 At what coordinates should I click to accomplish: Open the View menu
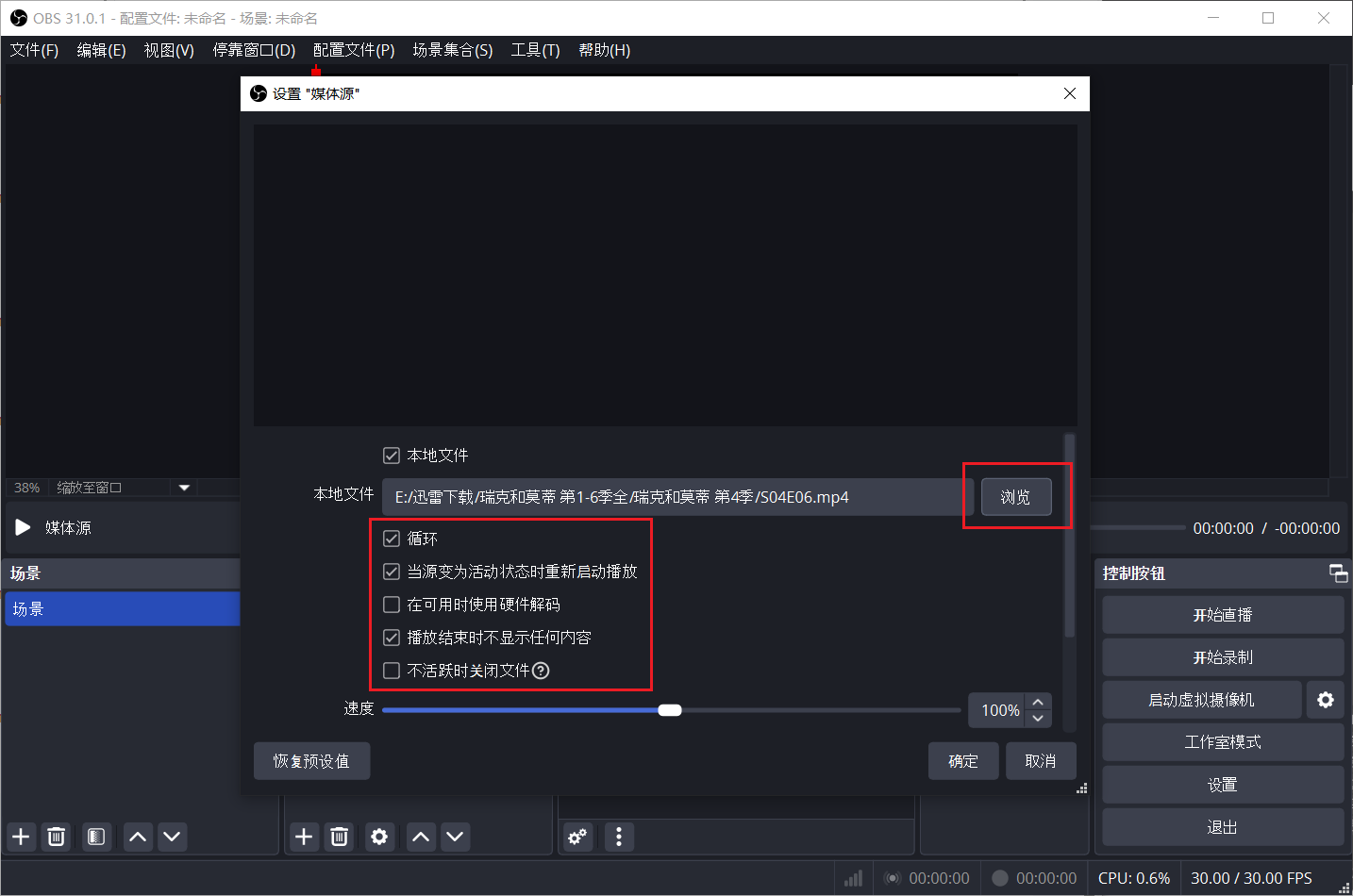pyautogui.click(x=169, y=50)
